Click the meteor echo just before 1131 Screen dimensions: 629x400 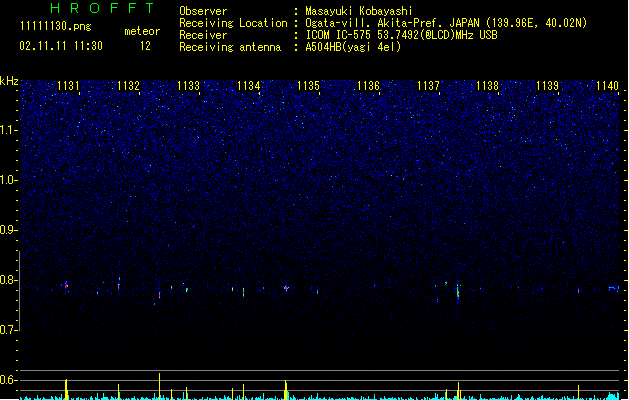(66, 286)
